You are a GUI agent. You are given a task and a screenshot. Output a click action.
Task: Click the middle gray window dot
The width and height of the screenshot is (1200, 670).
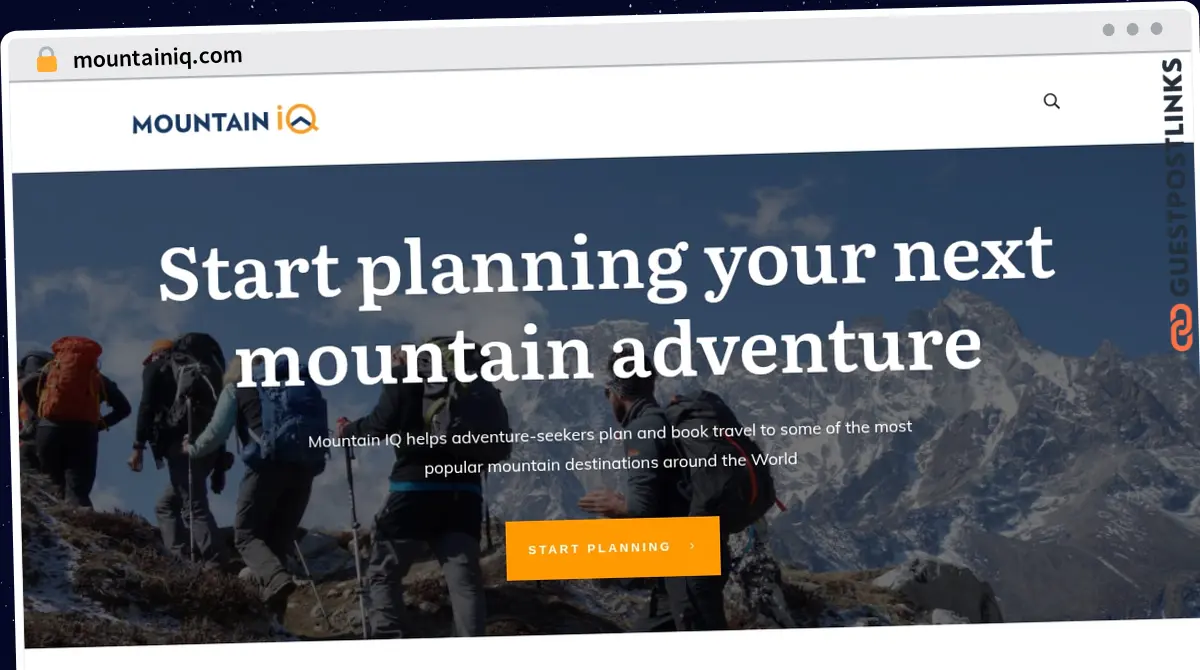coord(1132,29)
